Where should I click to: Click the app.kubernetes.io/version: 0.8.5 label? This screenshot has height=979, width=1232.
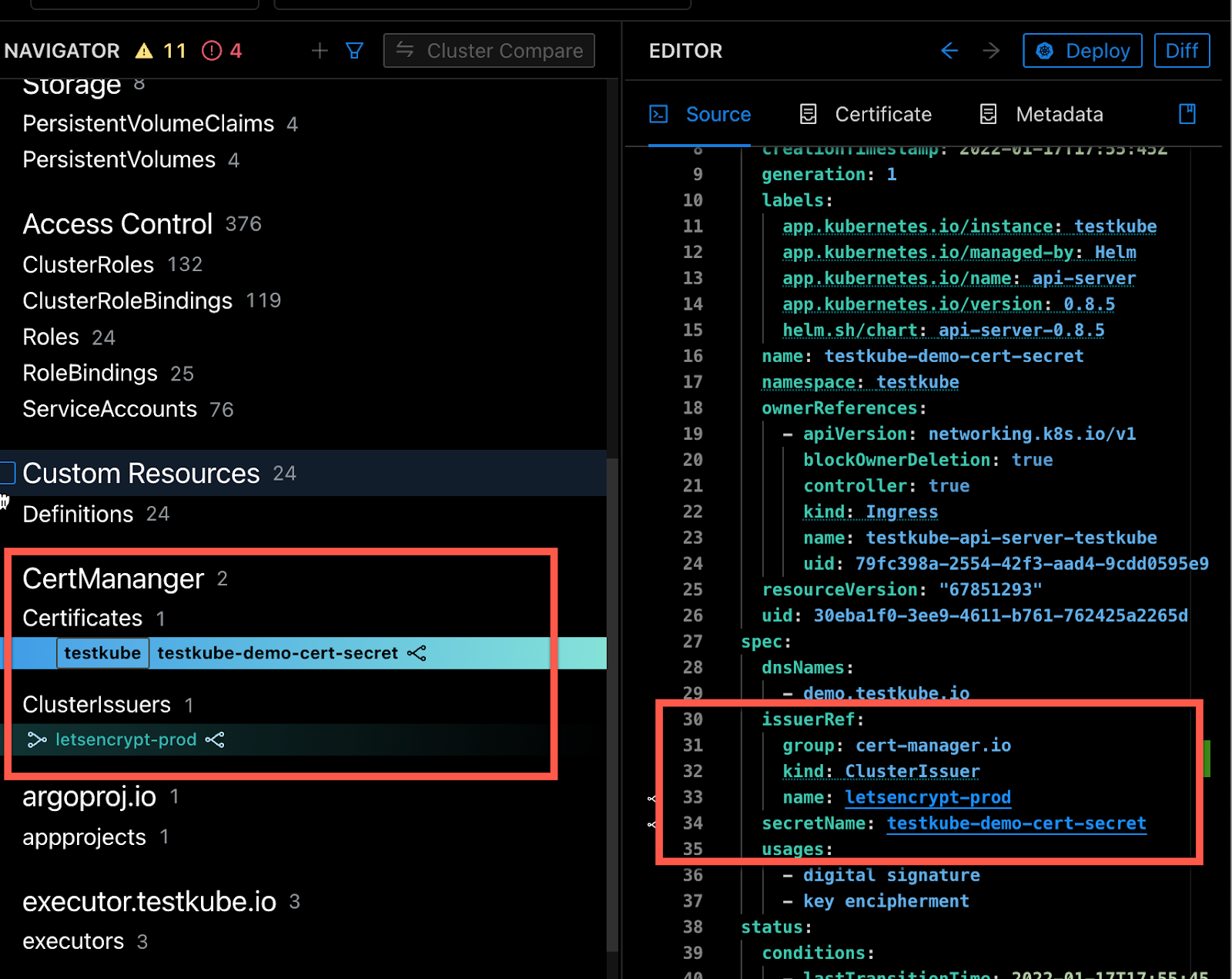coord(949,304)
